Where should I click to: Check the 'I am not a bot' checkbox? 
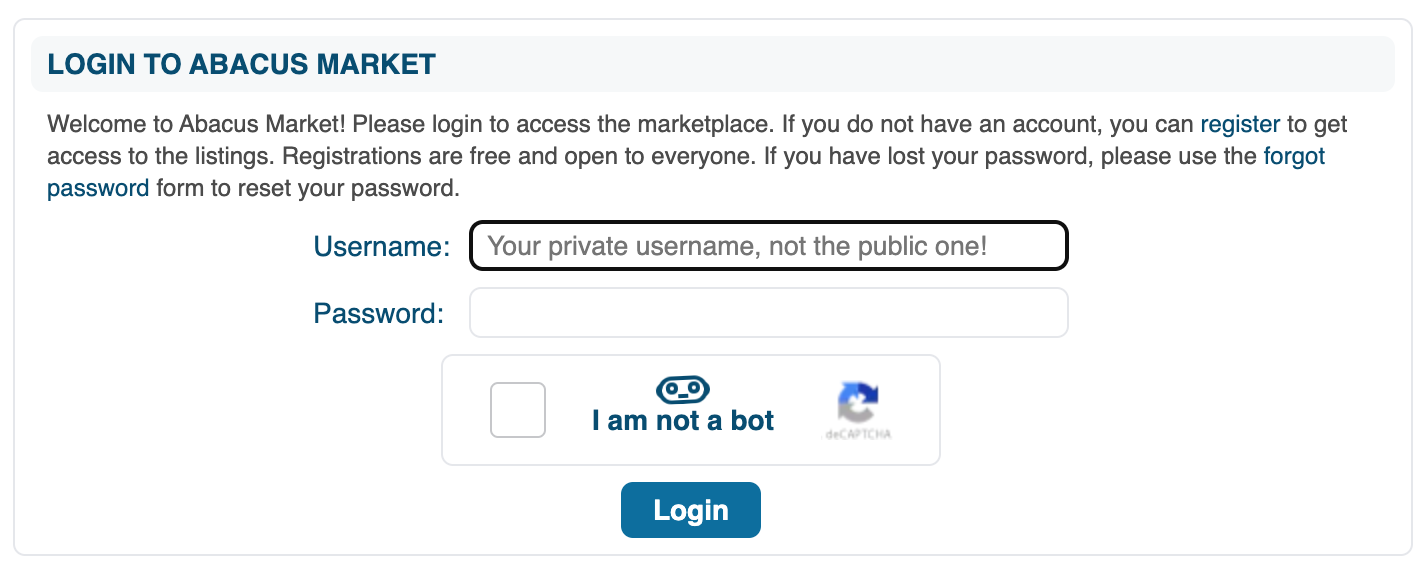click(518, 410)
